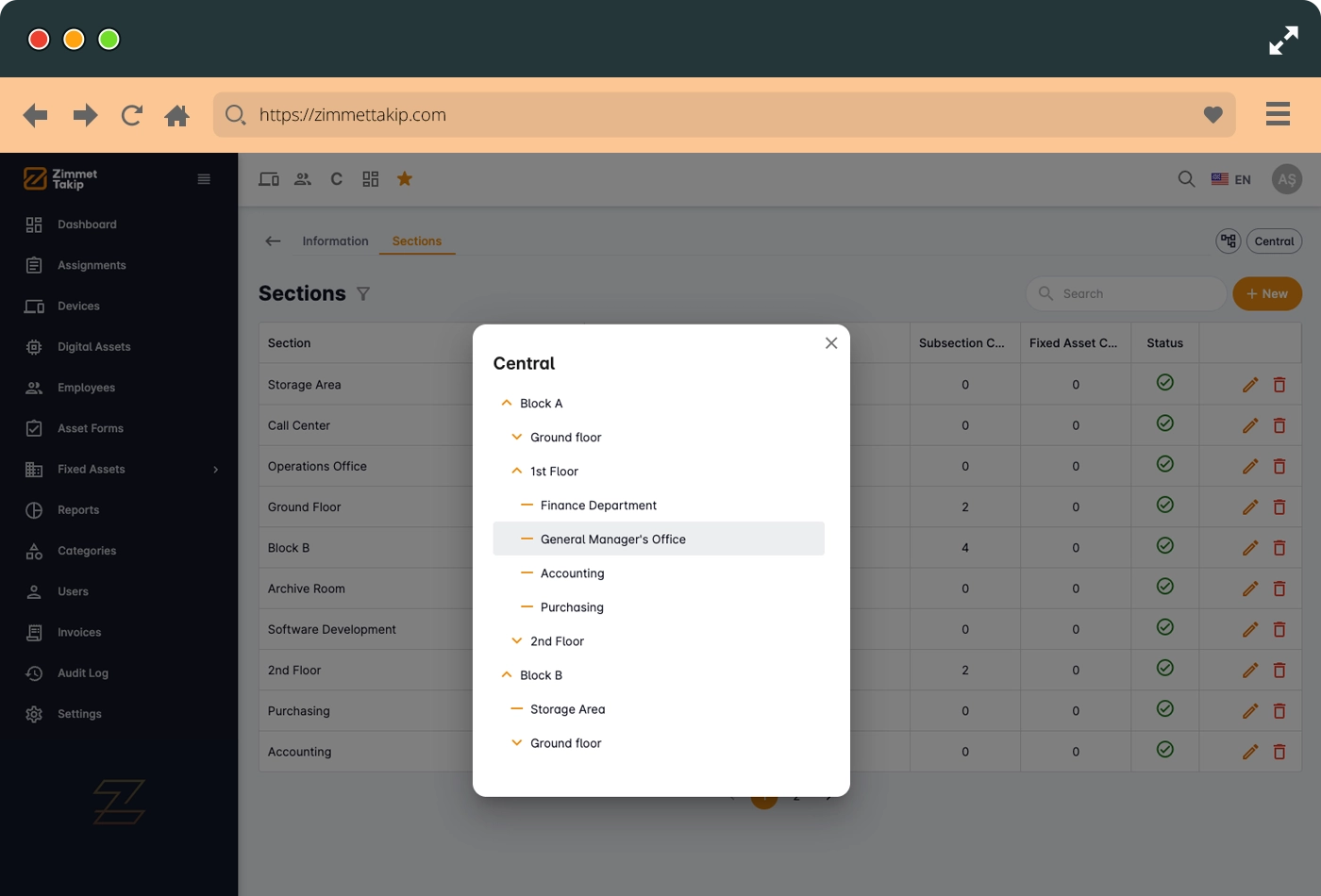
Task: Click status checkmark of Software Development row
Action: point(1165,627)
